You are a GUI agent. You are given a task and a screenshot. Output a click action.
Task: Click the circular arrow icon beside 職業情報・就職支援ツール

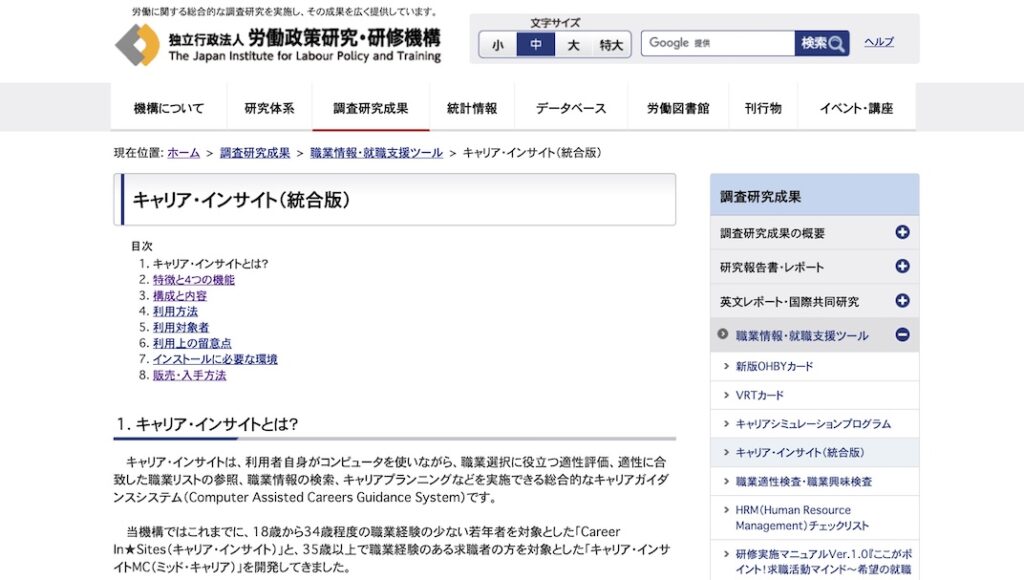(x=722, y=334)
